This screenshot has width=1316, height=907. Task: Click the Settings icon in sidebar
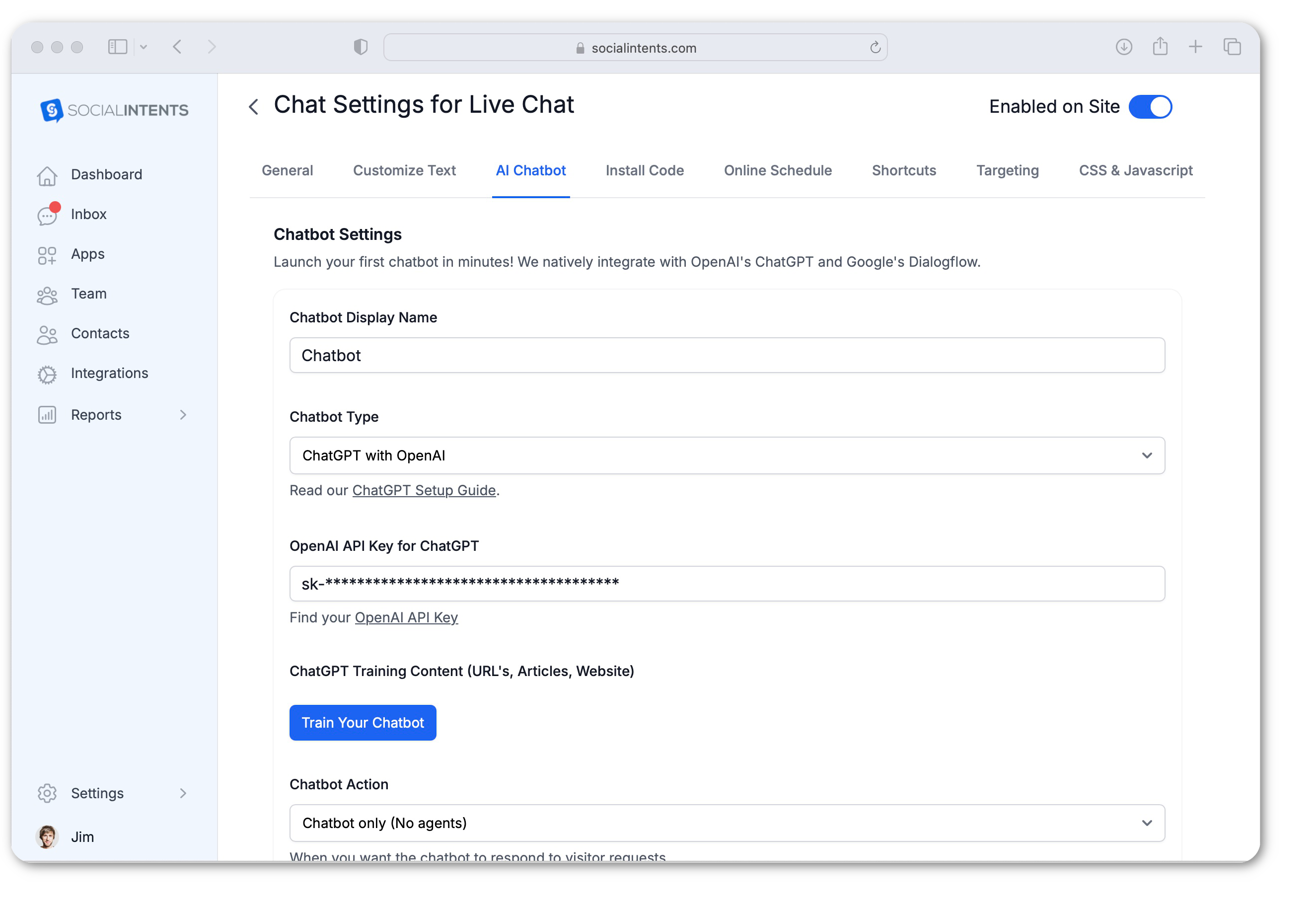(47, 793)
